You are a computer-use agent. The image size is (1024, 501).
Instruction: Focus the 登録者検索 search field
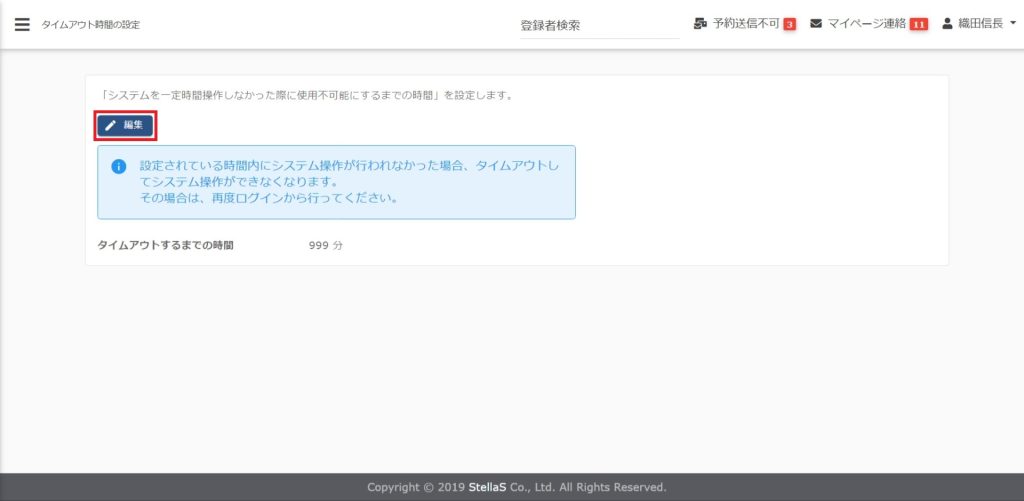(x=598, y=25)
